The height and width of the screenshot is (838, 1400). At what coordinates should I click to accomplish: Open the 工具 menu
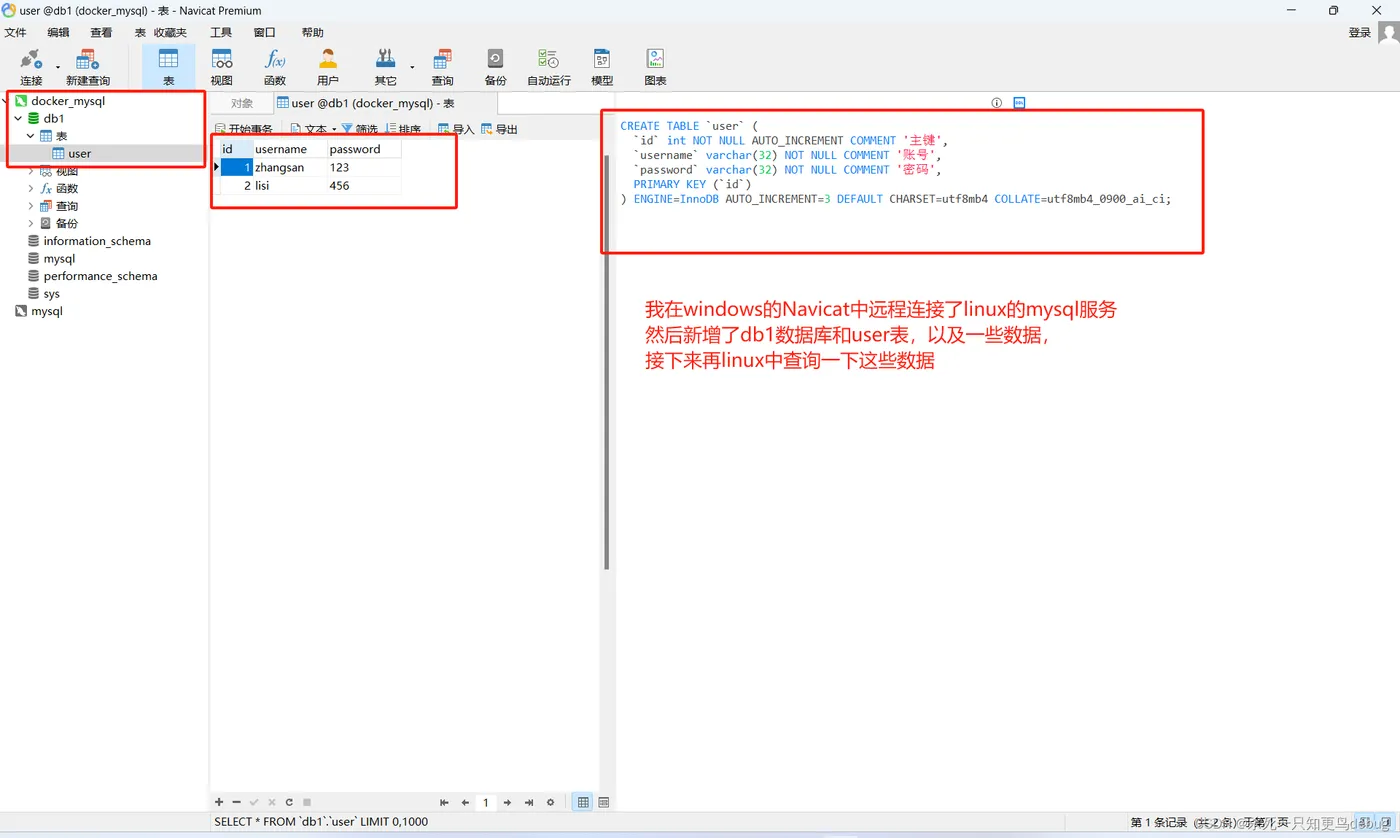point(221,33)
